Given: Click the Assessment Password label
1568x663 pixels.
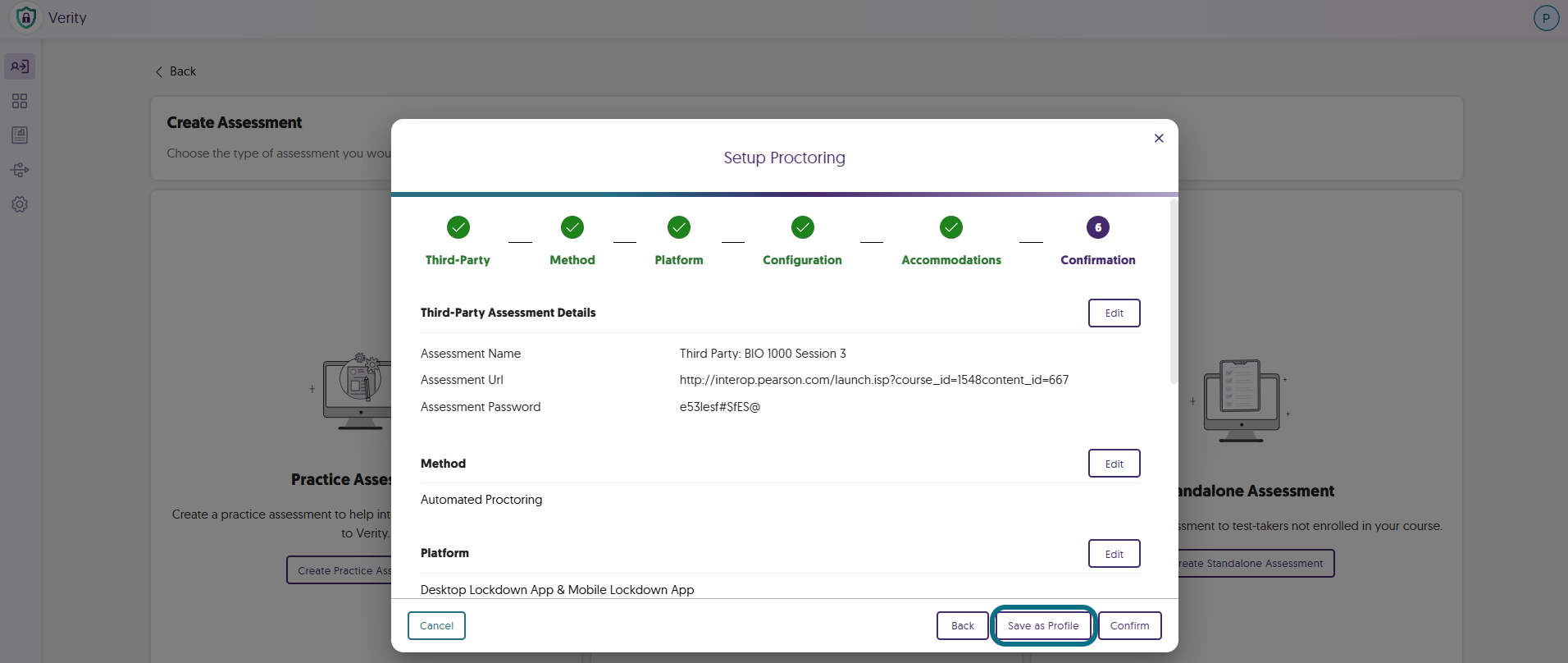Looking at the screenshot, I should [481, 407].
